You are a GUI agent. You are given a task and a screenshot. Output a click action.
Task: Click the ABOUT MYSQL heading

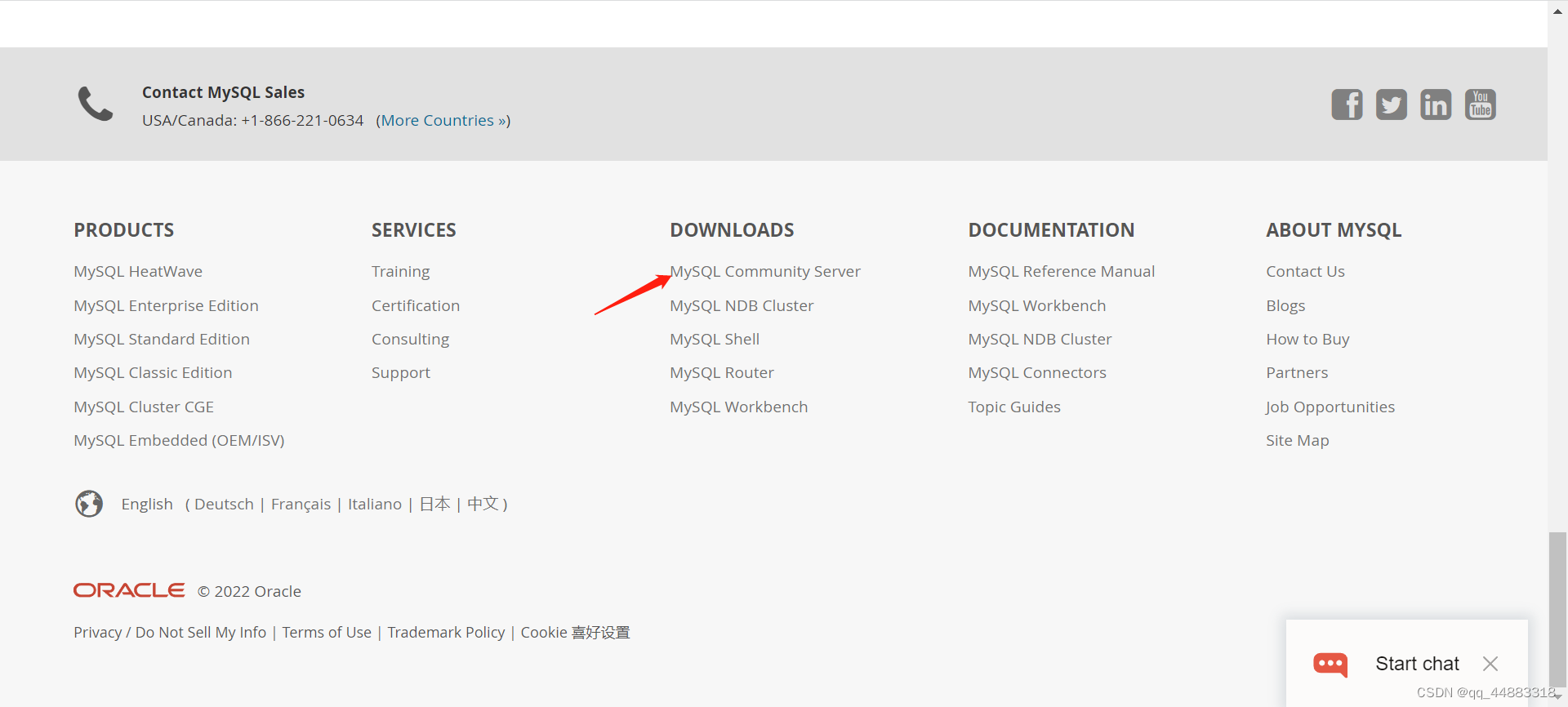(1334, 230)
